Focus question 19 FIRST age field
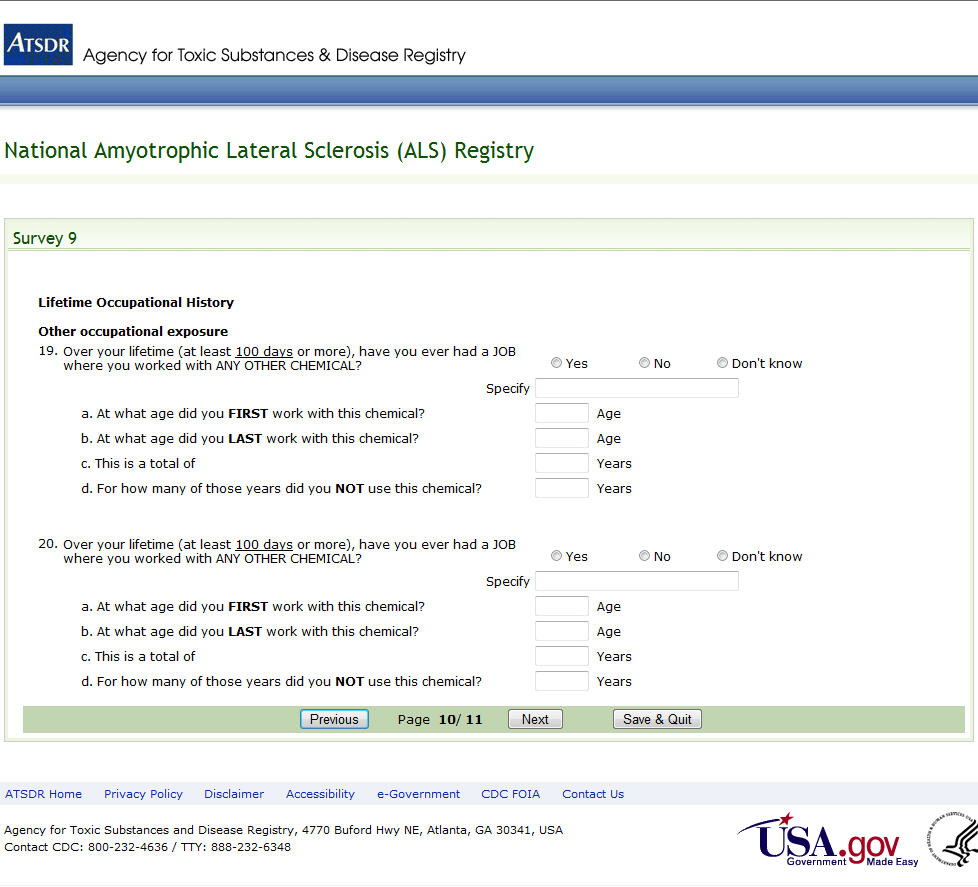978x887 pixels. click(561, 413)
